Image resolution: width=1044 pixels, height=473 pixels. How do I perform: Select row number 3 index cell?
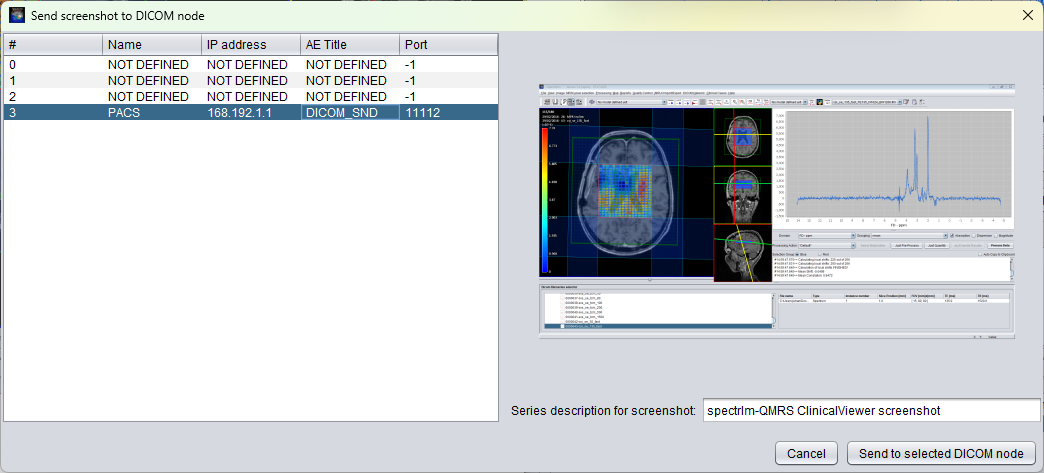(x=53, y=113)
